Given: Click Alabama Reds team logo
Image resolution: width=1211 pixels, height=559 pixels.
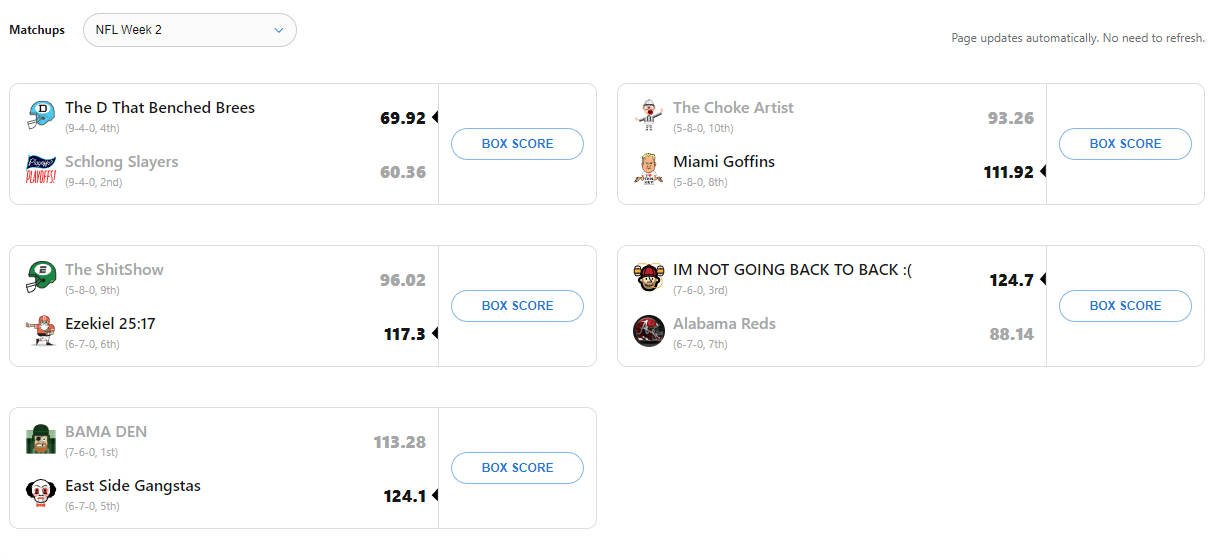Looking at the screenshot, I should point(649,332).
